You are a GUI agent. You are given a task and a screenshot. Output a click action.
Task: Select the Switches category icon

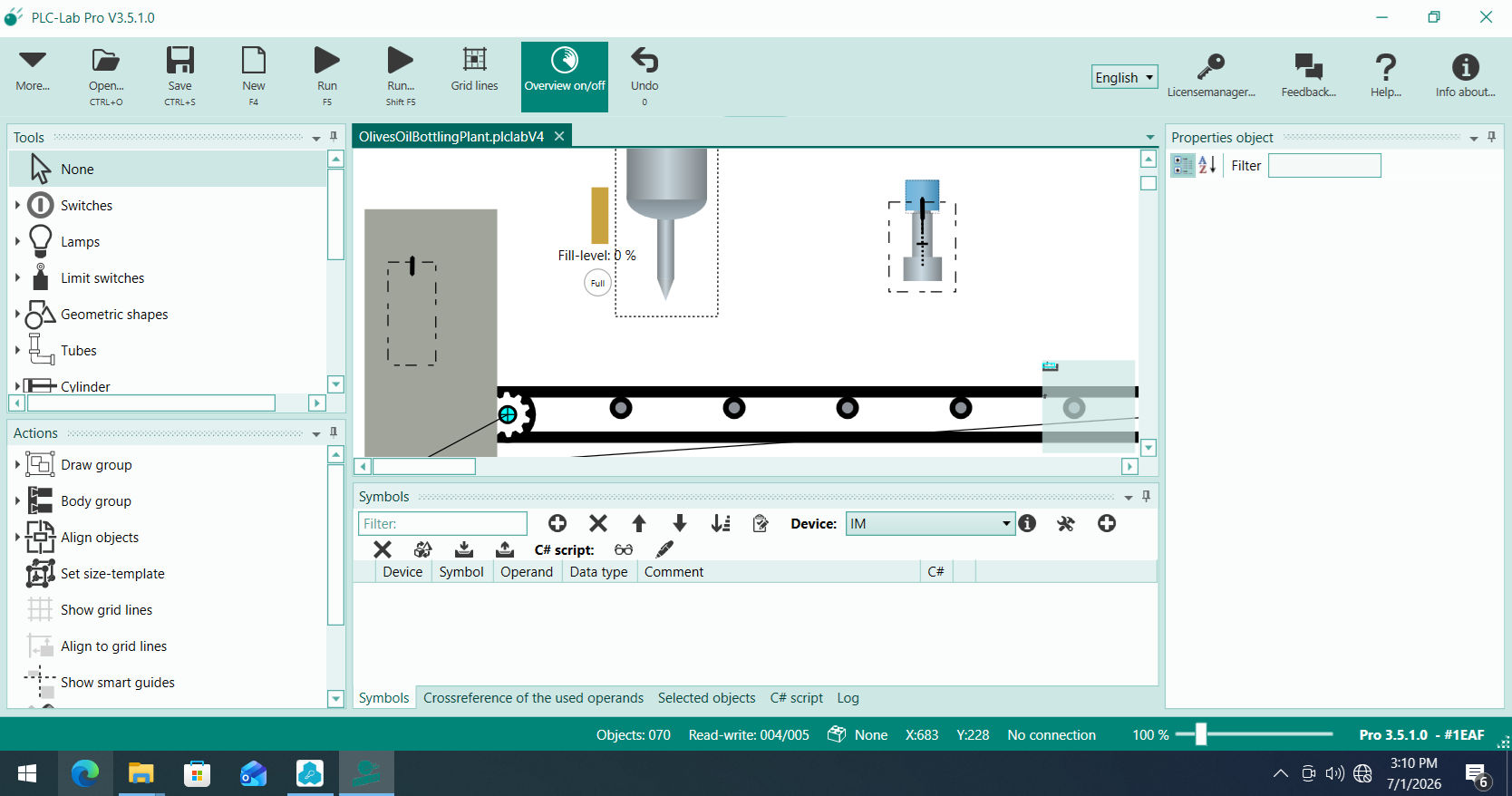[41, 205]
